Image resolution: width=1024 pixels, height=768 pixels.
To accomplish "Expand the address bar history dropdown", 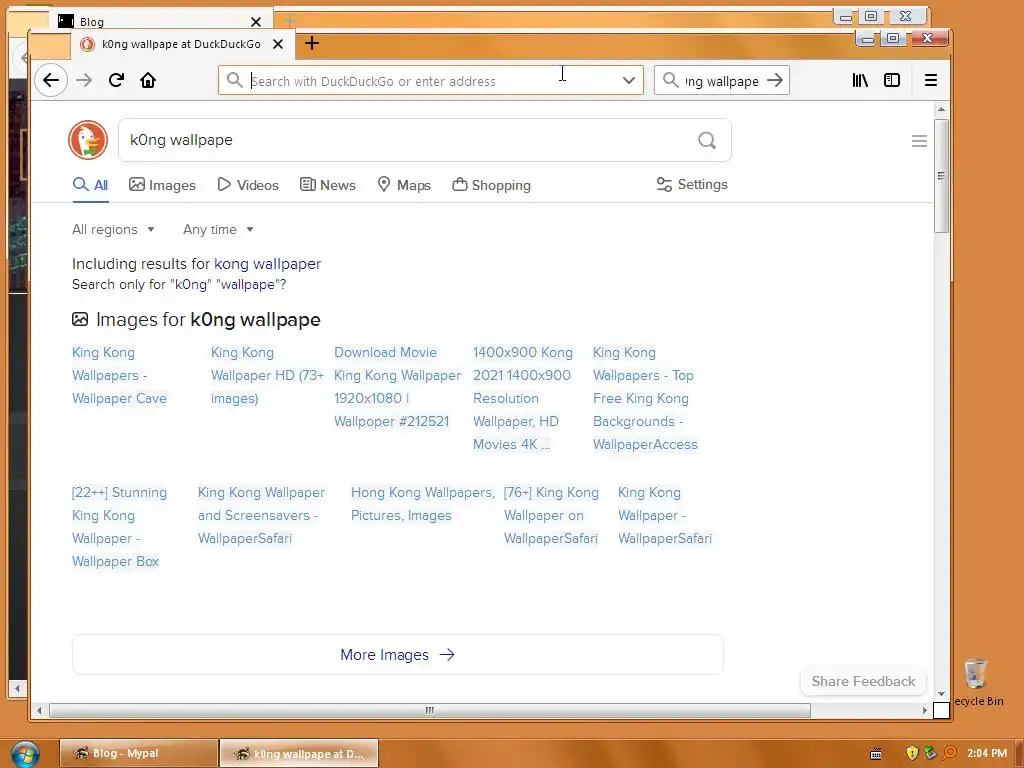I will [628, 80].
